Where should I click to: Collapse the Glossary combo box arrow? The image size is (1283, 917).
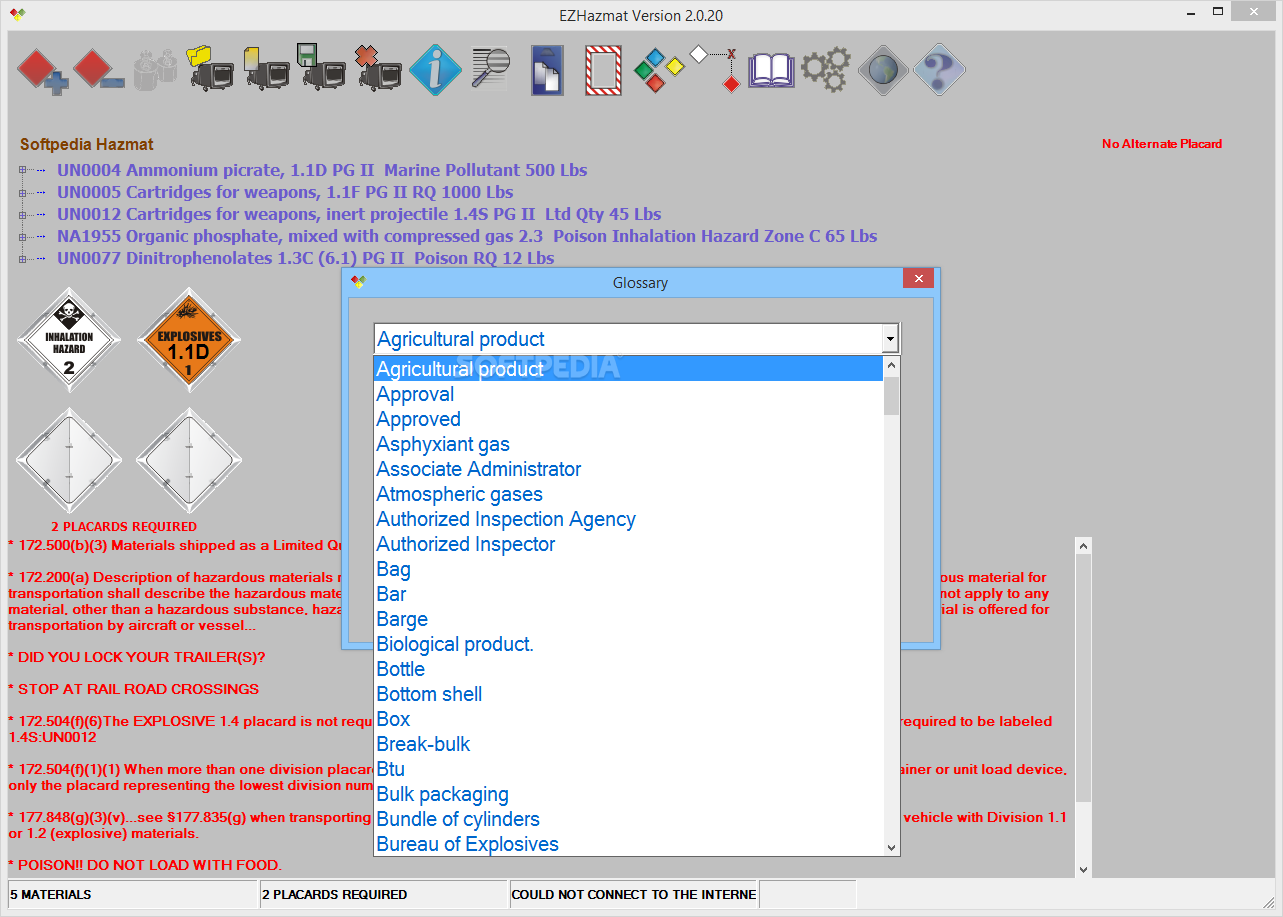[890, 339]
